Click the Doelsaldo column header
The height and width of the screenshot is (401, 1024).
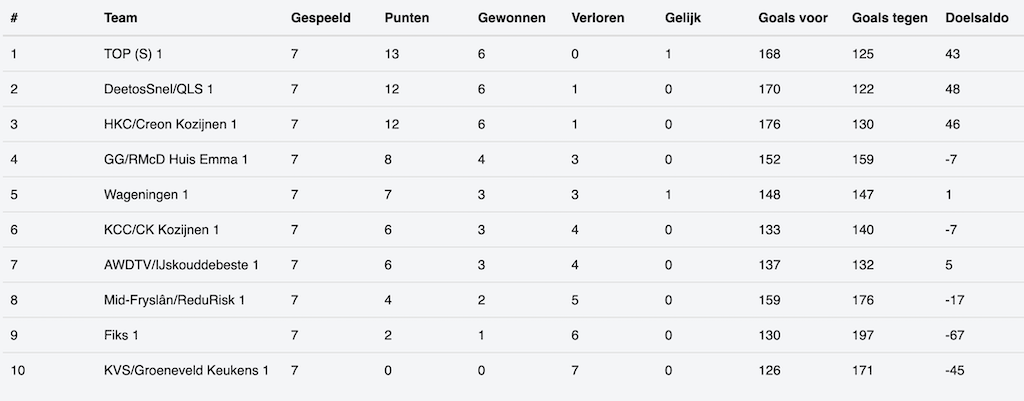976,19
